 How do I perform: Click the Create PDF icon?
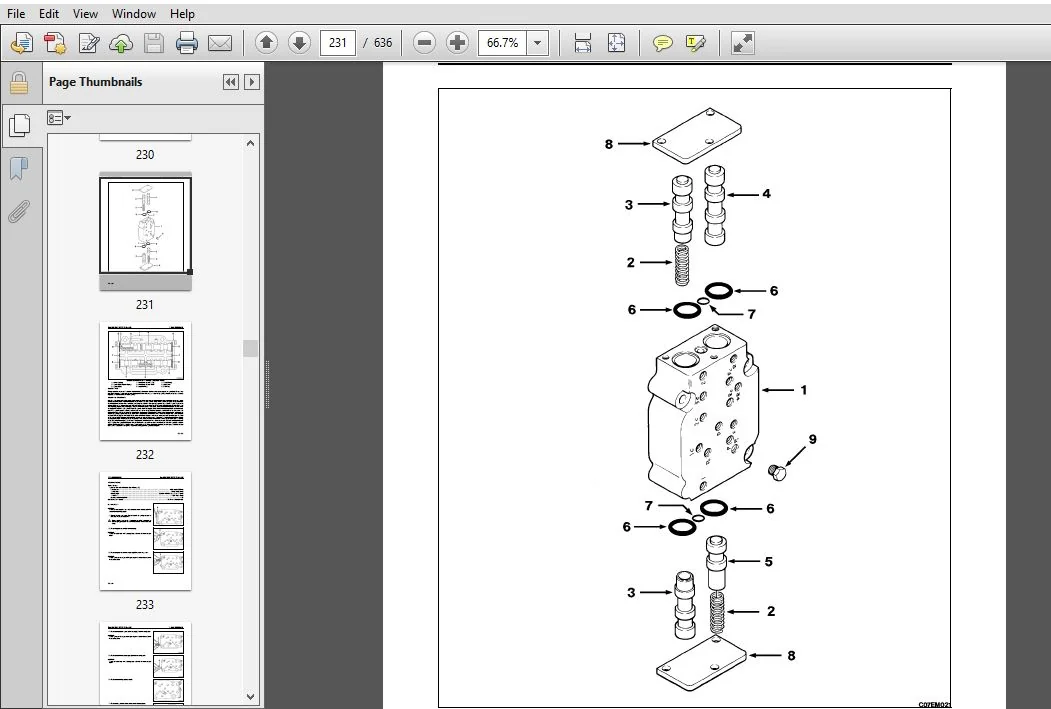point(55,43)
